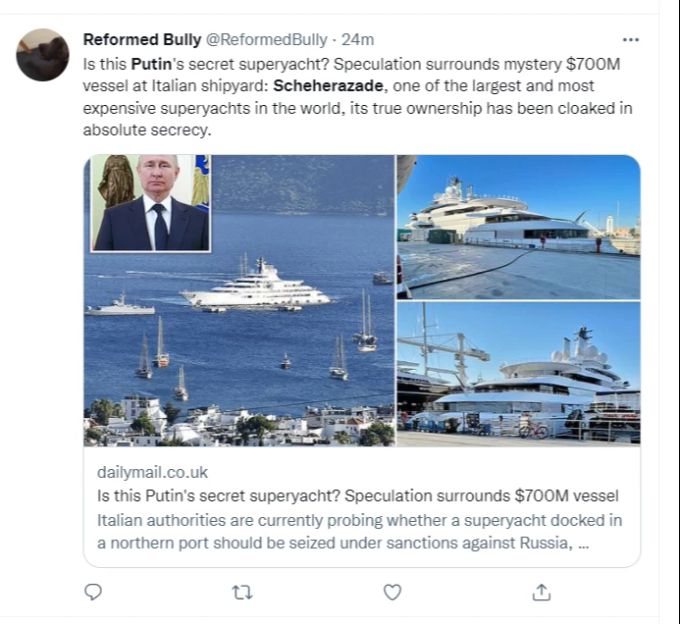
Task: Click the Putin portrait inset photo
Action: tap(150, 203)
